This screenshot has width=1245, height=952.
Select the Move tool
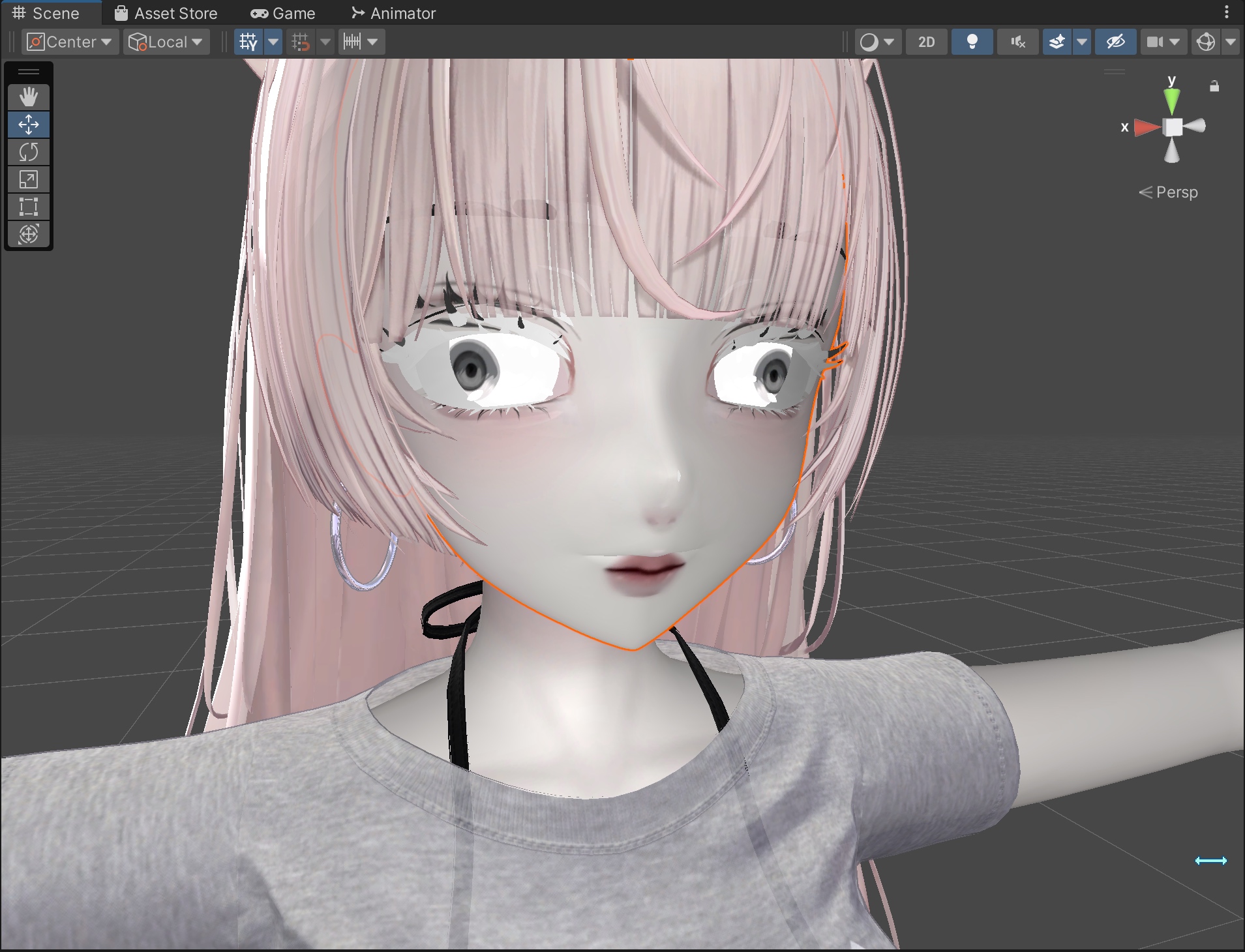coord(29,125)
